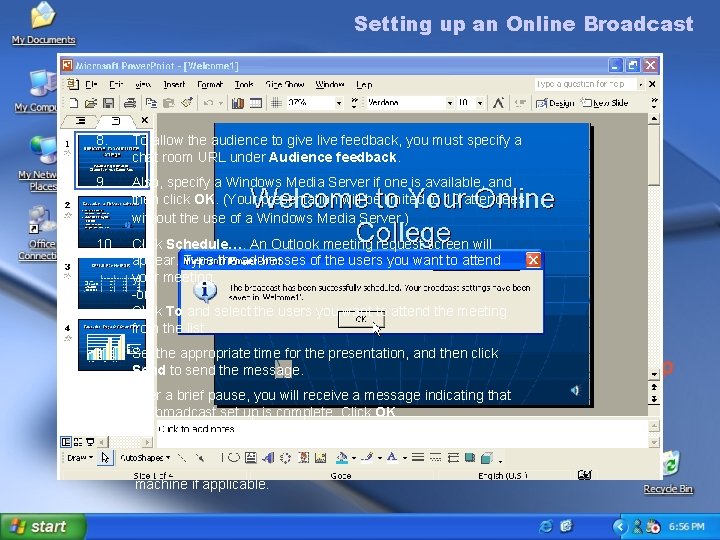The image size is (720, 540).
Task: Select the Oval drawing tool
Action: [x=234, y=458]
